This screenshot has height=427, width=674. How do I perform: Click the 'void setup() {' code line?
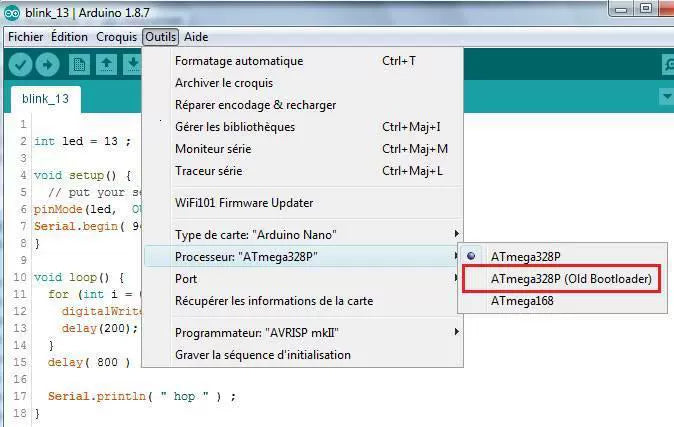(x=83, y=175)
